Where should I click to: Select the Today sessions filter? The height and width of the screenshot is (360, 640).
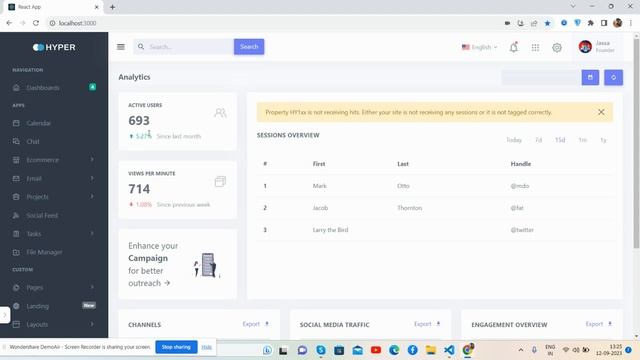coord(514,140)
